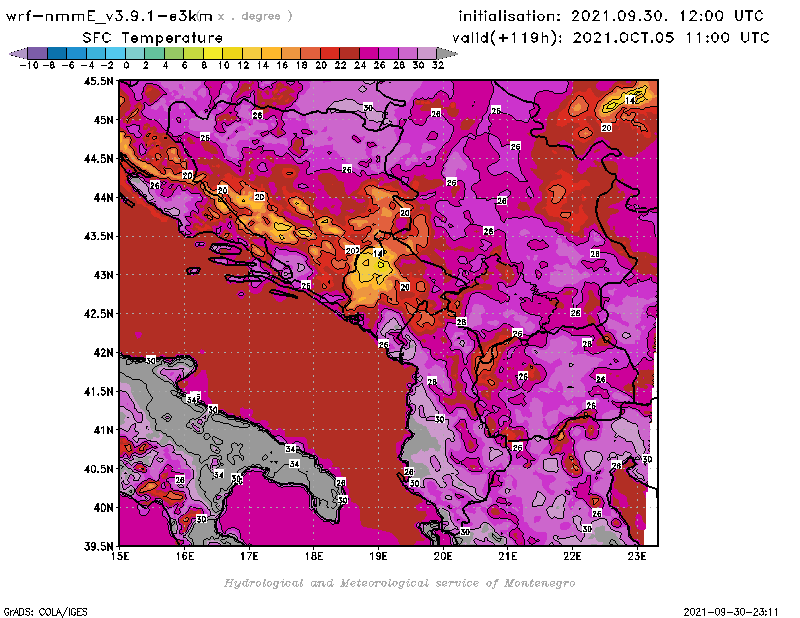Click the legend tick label '22'

[340, 65]
